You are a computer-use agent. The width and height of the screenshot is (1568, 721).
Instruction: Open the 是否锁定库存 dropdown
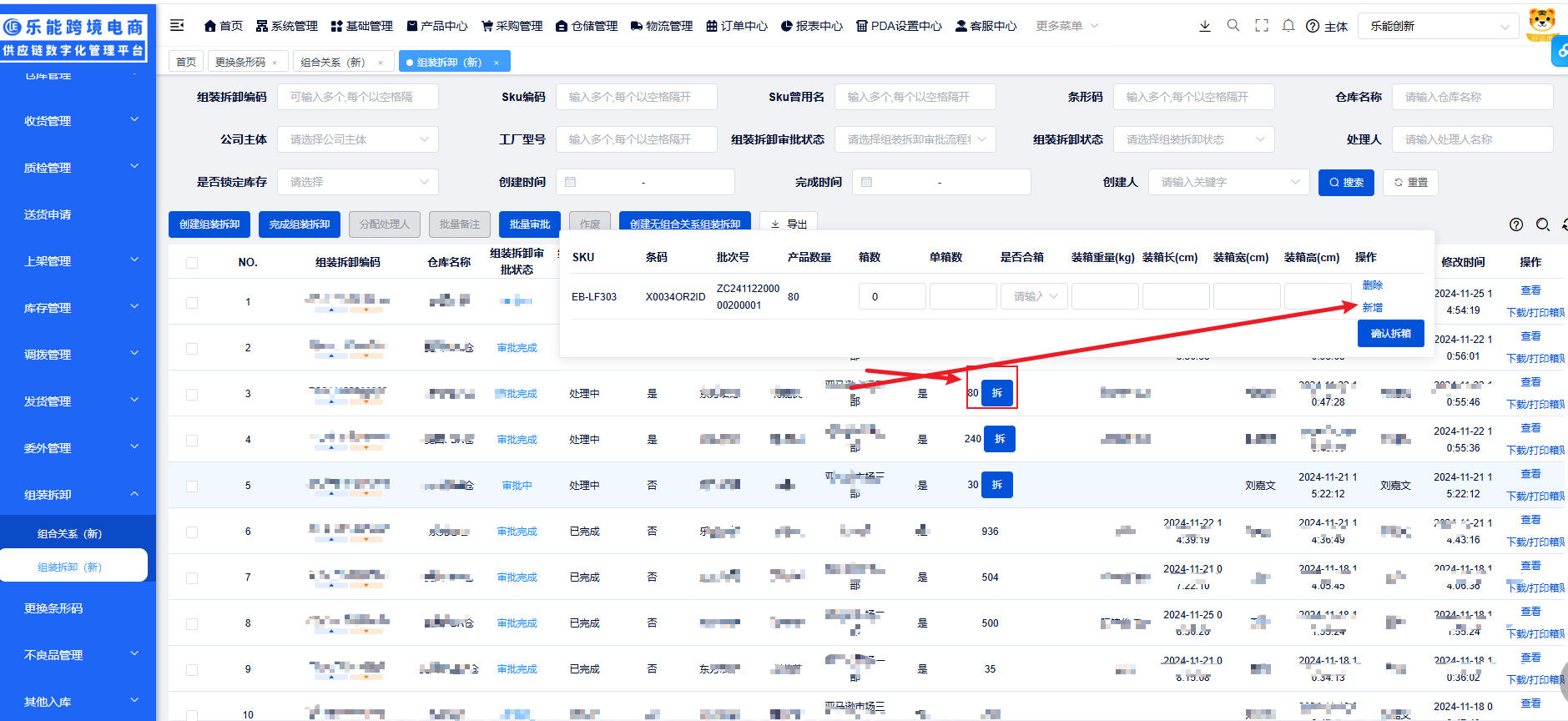tap(358, 182)
